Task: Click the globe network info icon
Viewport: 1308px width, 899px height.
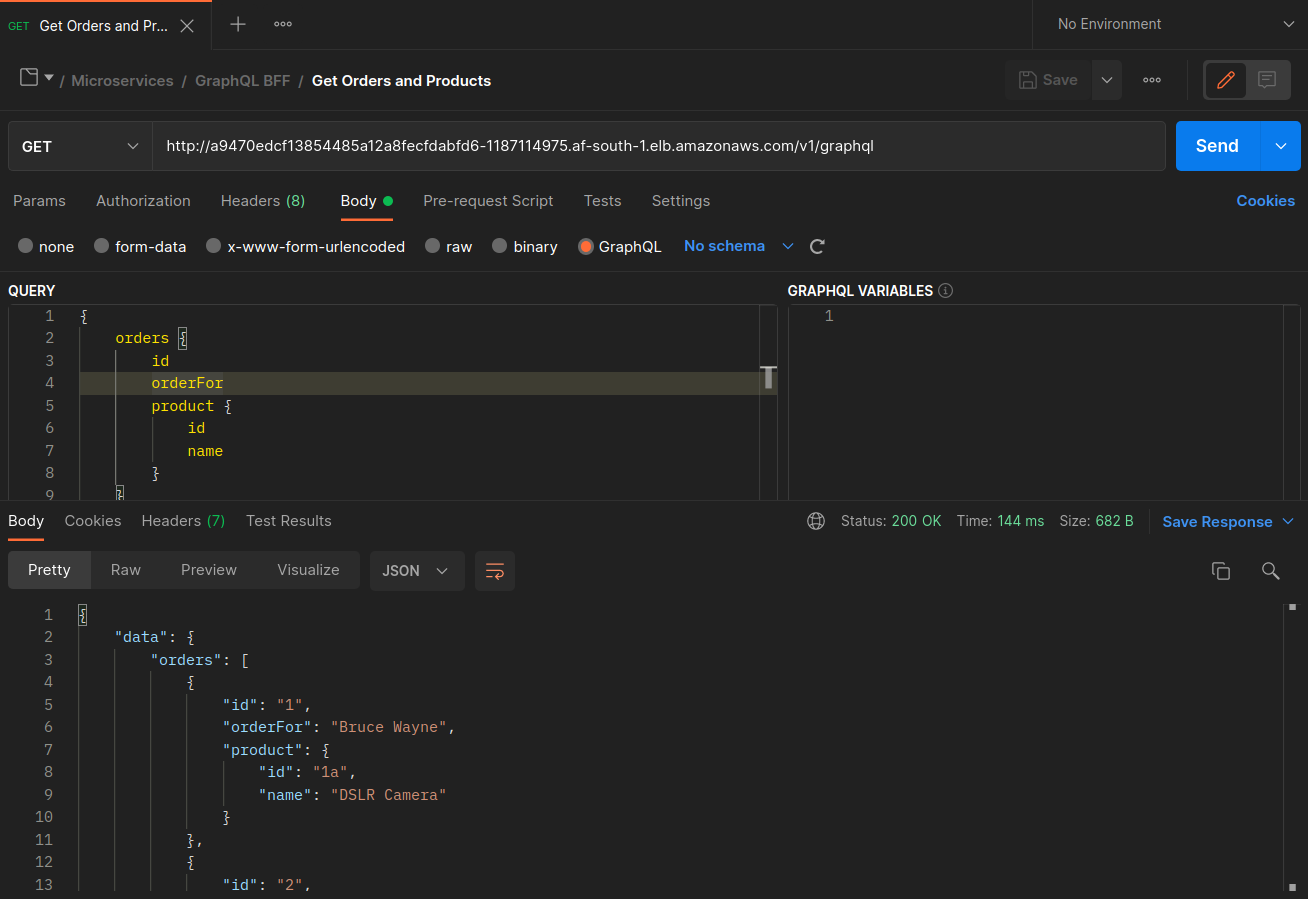Action: click(x=816, y=521)
